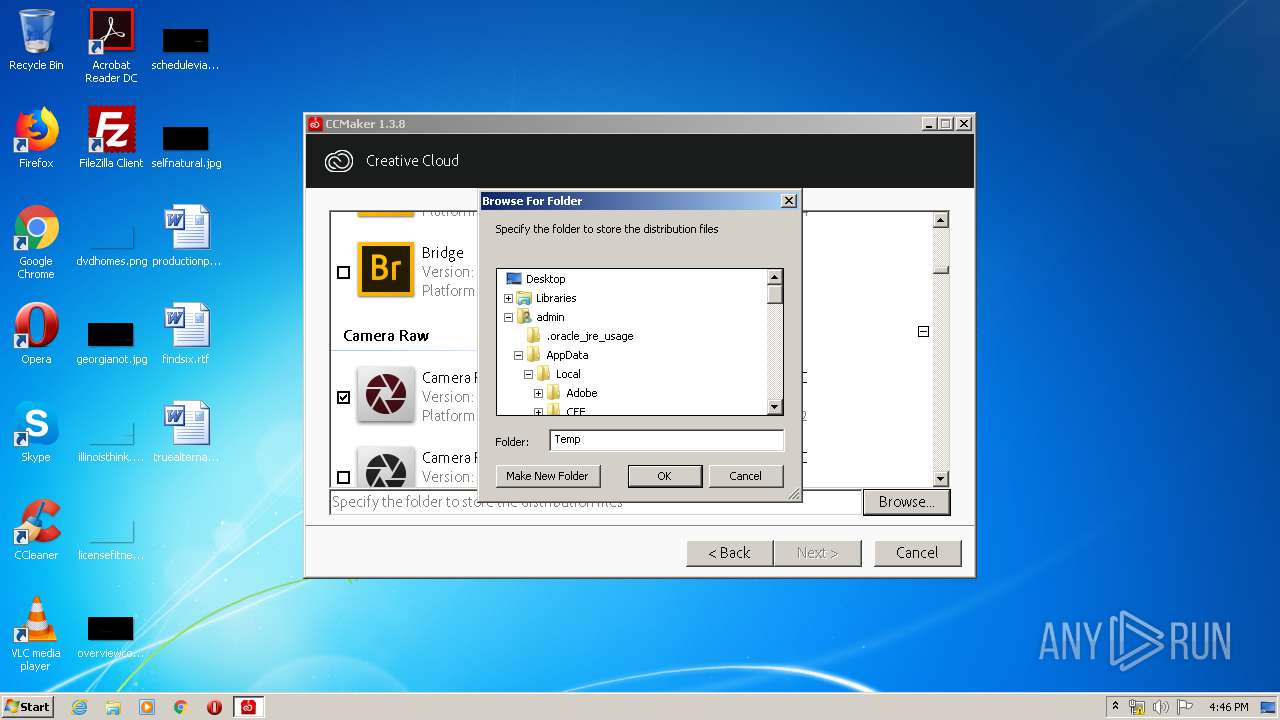Click the clock showing 4:46 PM
Image resolution: width=1280 pixels, height=720 pixels.
pyautogui.click(x=1228, y=707)
